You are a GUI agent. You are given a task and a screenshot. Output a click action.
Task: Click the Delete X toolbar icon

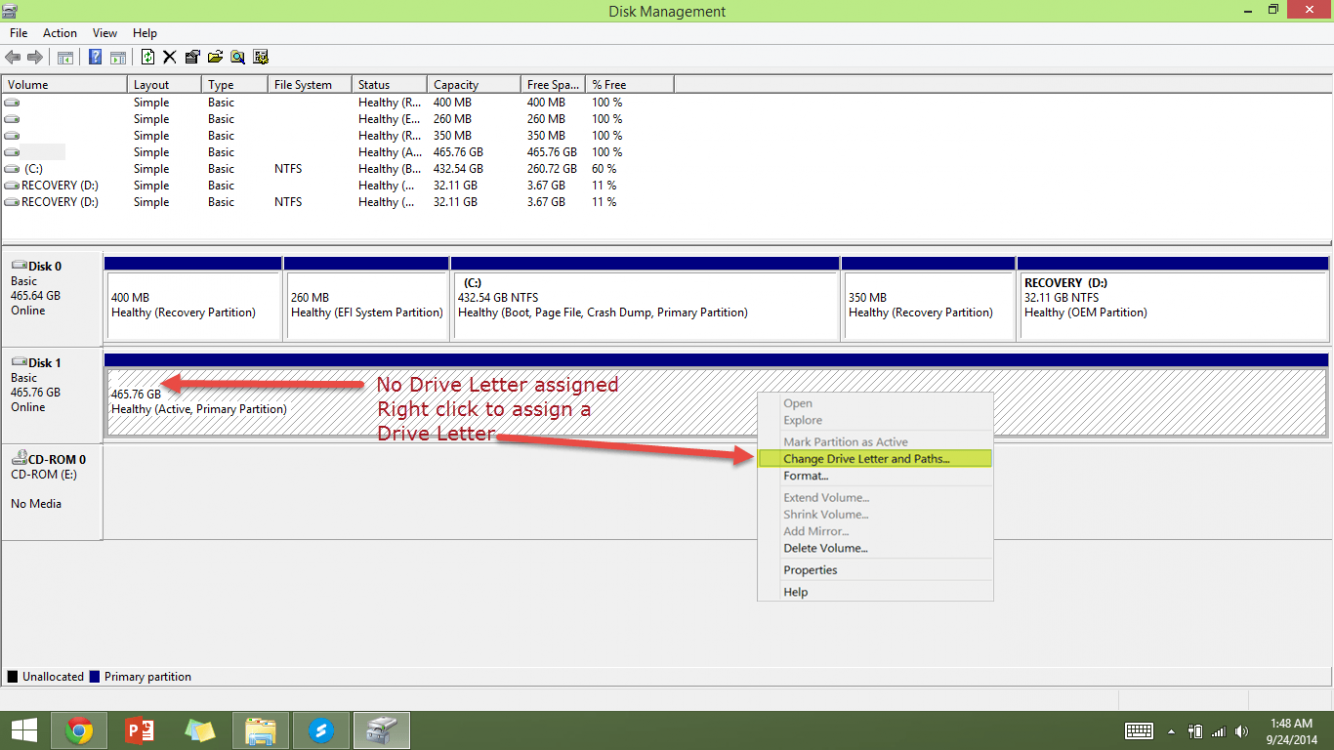point(170,57)
